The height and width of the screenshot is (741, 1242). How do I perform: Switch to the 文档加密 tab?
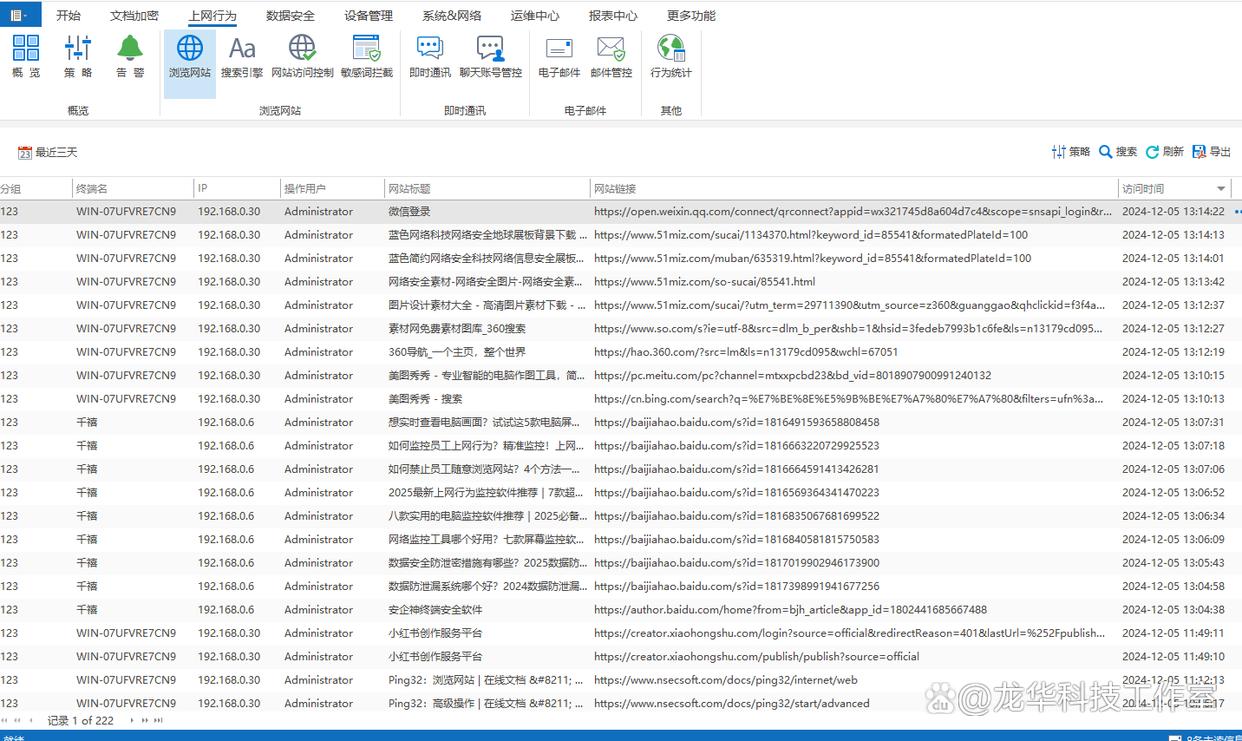coord(134,16)
